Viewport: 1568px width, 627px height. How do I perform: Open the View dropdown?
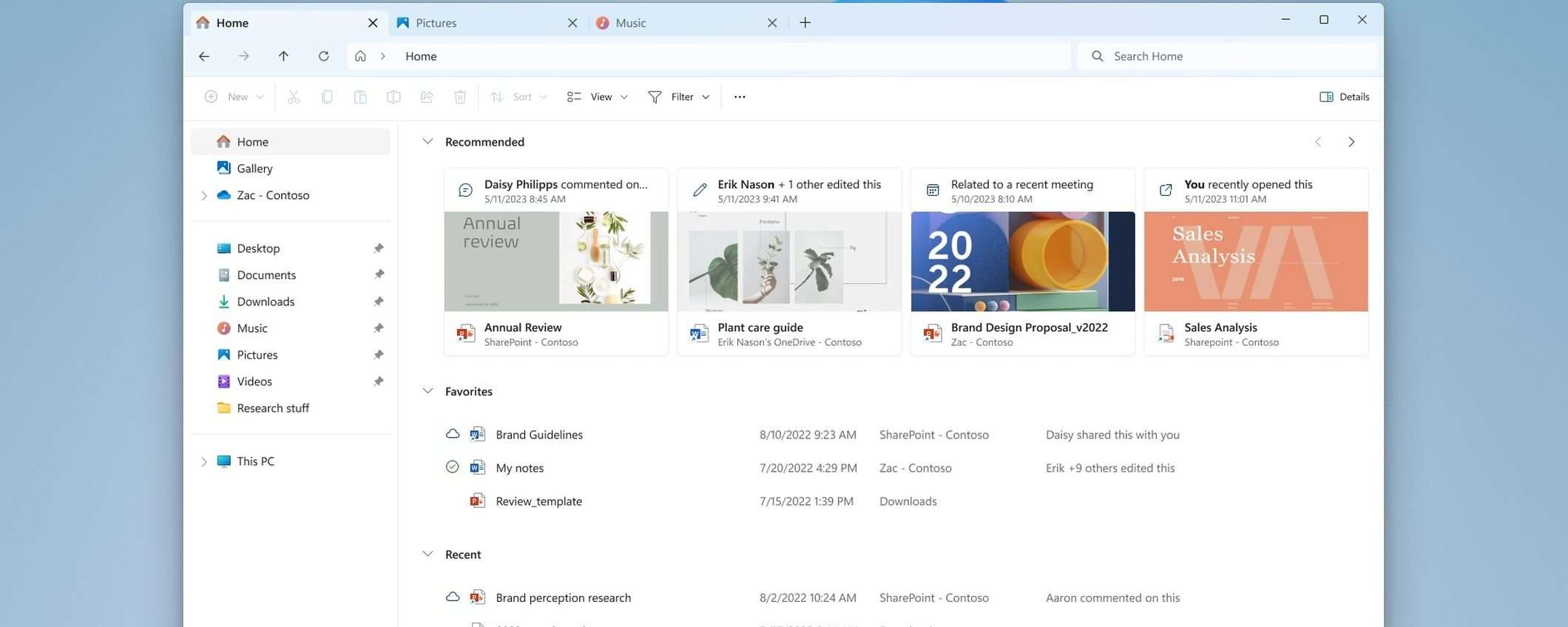click(598, 97)
